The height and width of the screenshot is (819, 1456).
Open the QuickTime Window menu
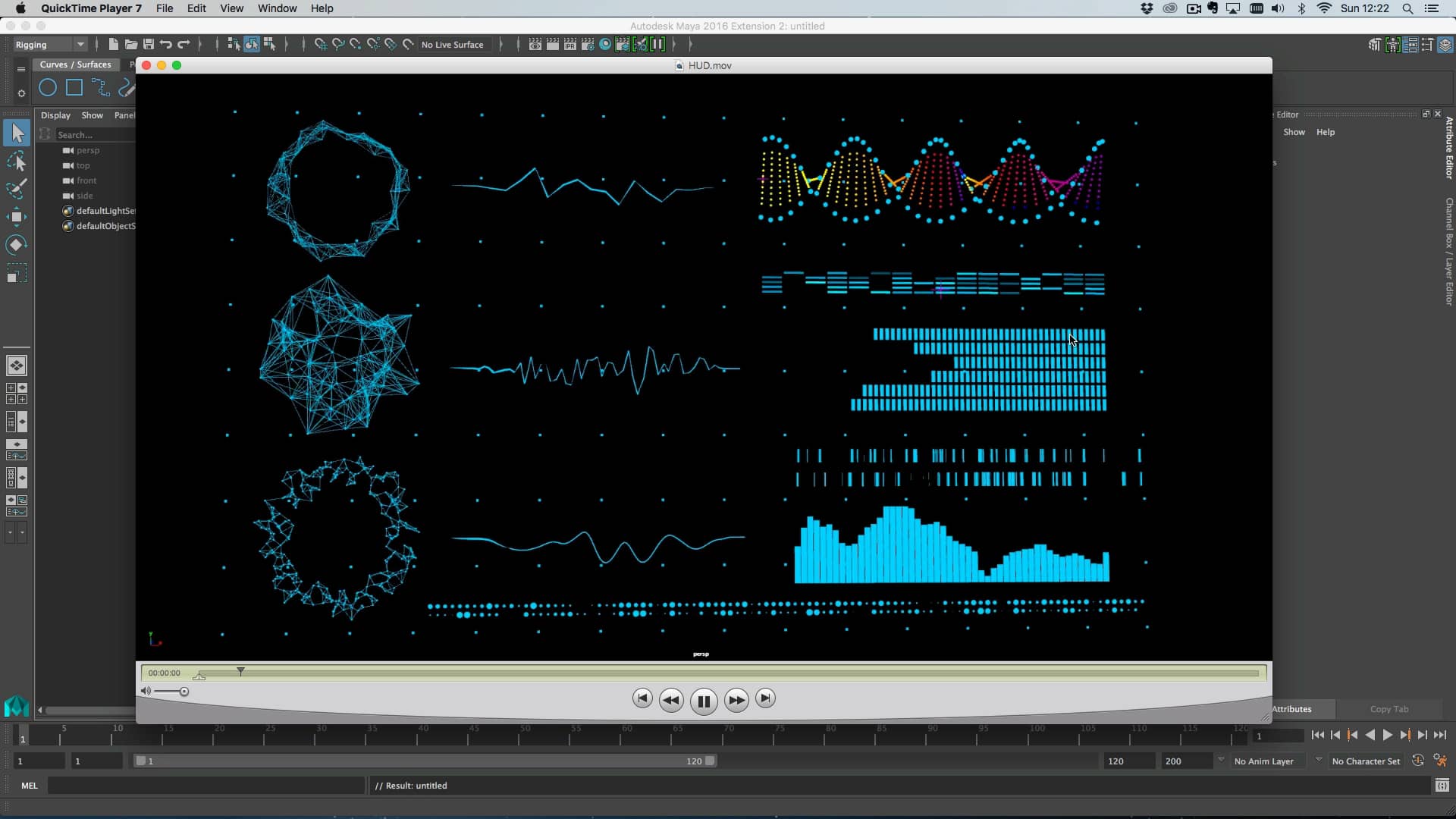click(277, 8)
